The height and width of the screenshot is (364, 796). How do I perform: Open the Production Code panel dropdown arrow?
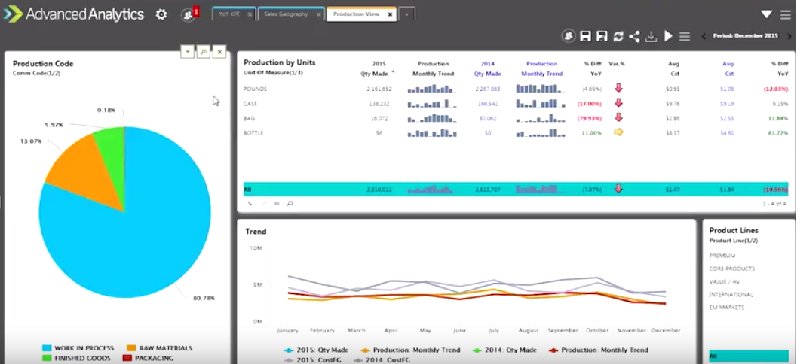coord(187,51)
